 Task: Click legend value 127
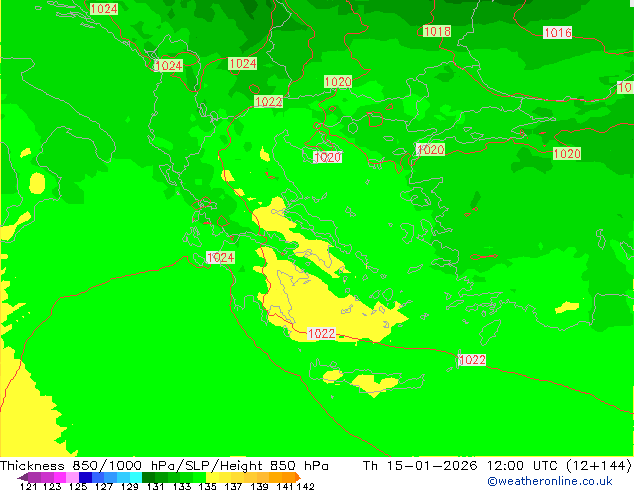[x=104, y=486]
